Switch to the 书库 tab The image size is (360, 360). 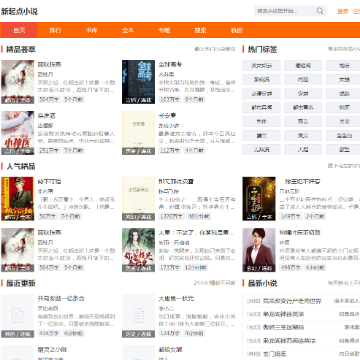(x=91, y=30)
